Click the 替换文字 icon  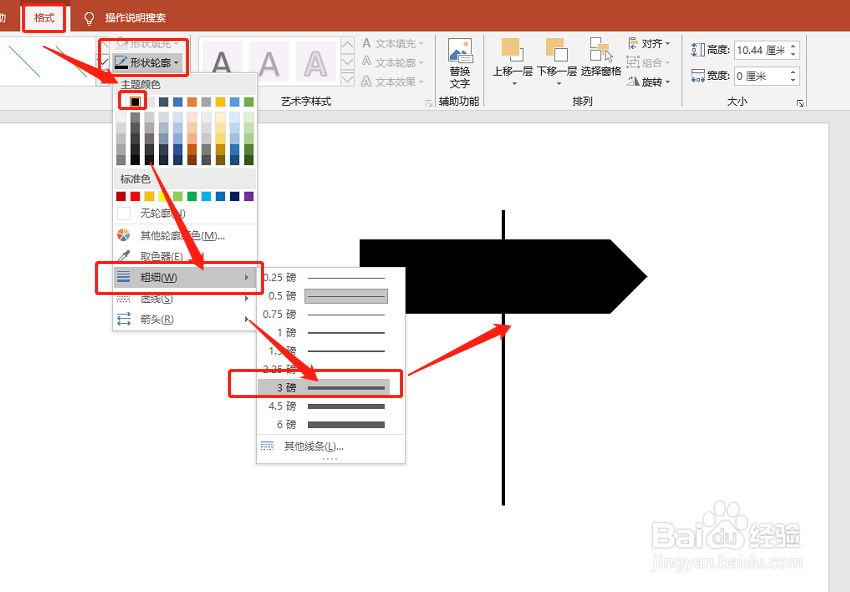tap(460, 51)
